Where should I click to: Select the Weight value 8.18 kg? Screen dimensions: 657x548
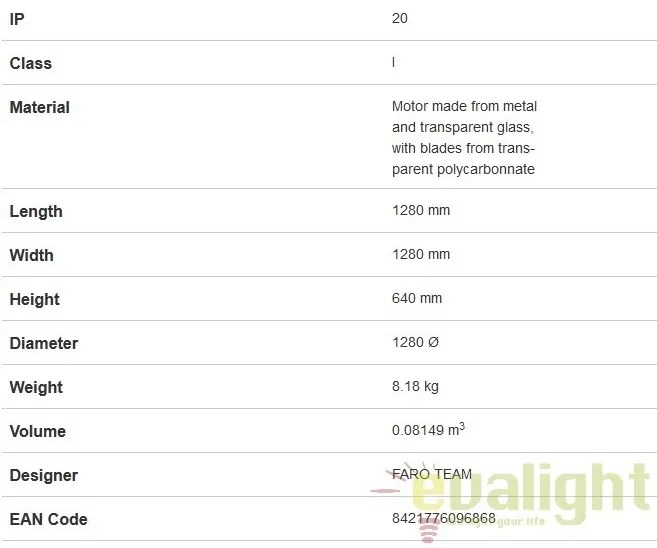point(415,387)
